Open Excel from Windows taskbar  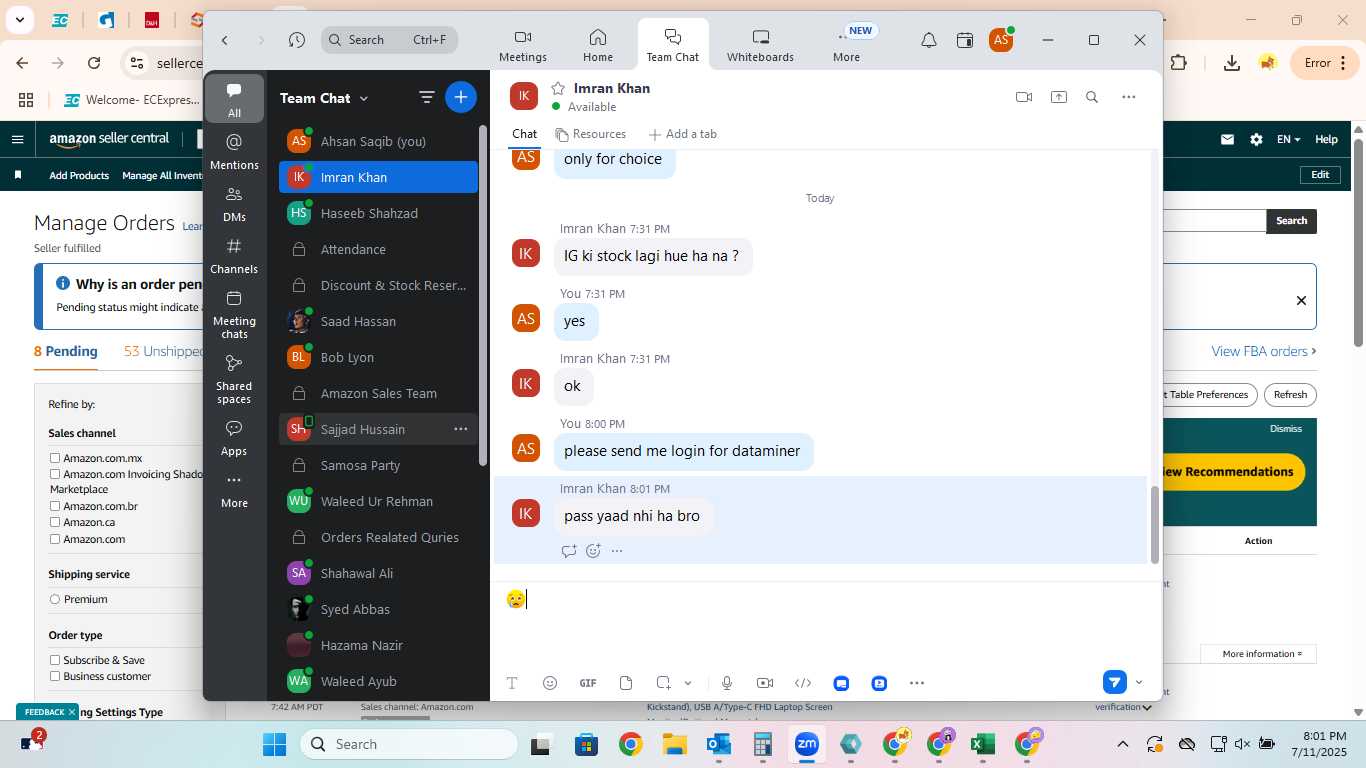(982, 744)
